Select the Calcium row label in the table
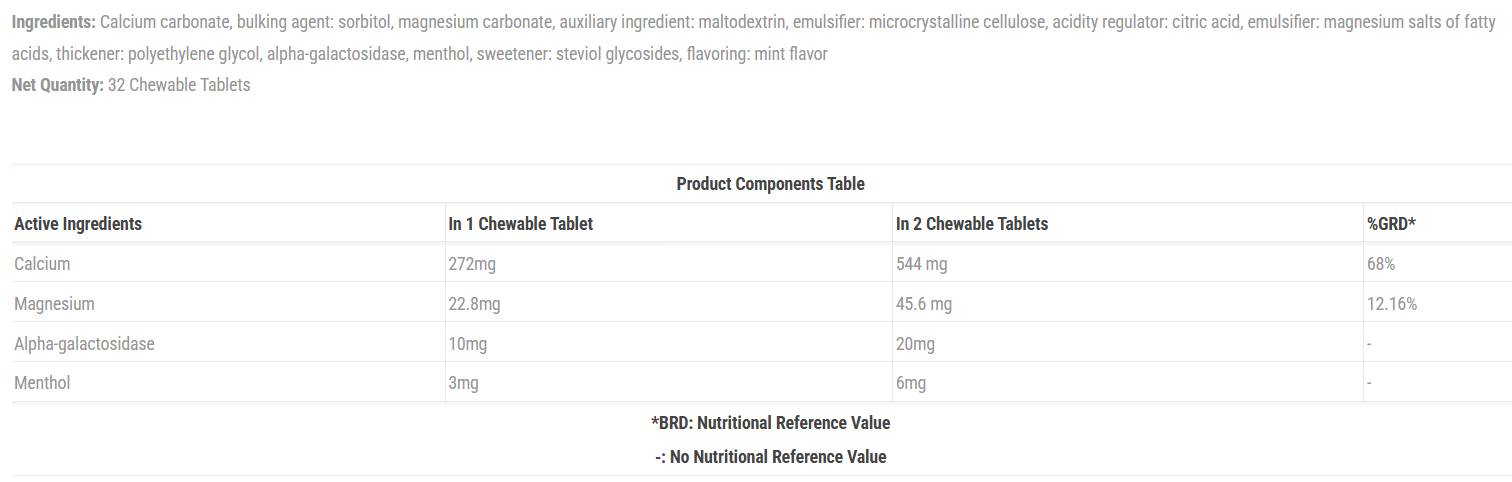The height and width of the screenshot is (482, 1512). click(x=42, y=264)
